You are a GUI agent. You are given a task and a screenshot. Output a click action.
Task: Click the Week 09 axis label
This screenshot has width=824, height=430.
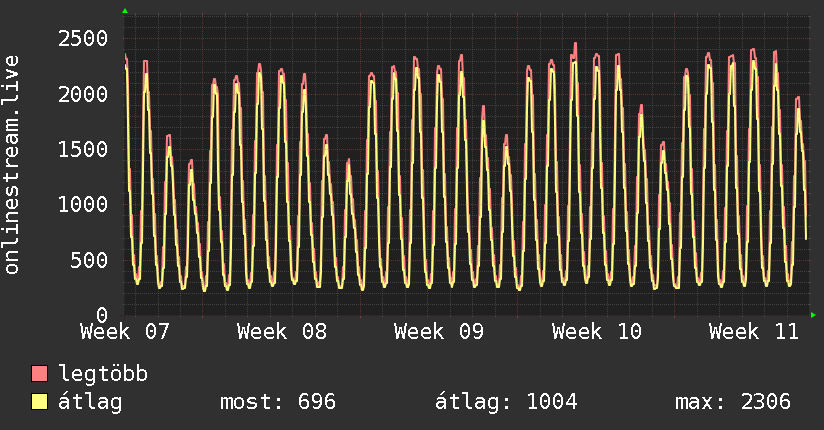[439, 332]
